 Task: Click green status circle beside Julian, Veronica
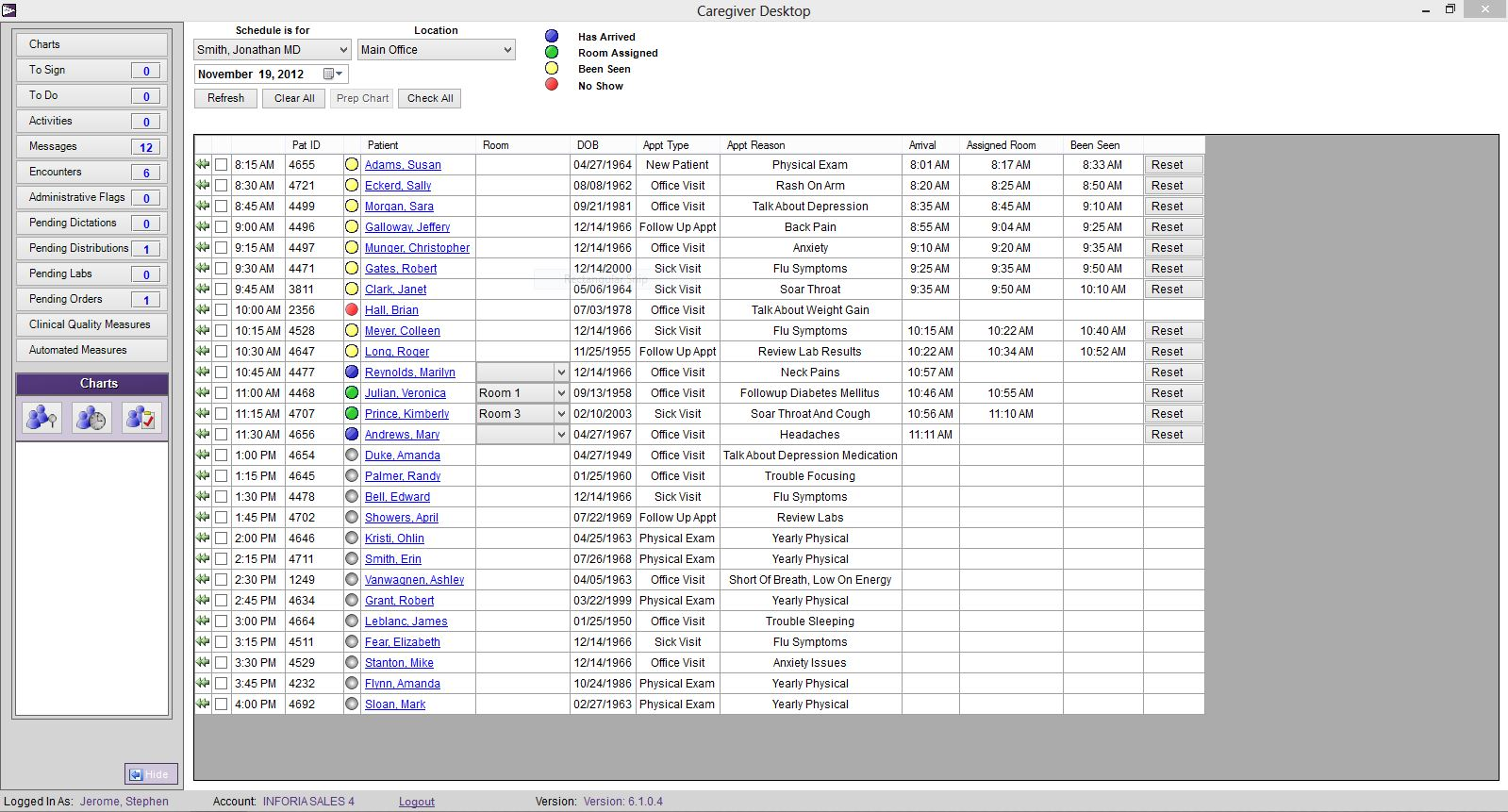tap(352, 393)
